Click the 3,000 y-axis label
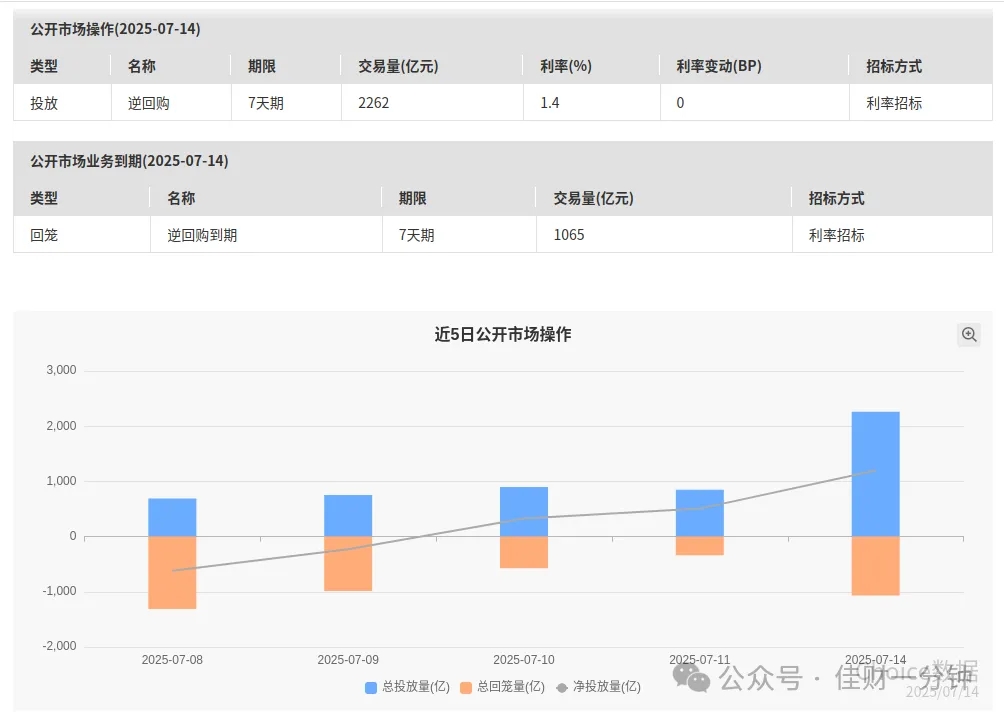The height and width of the screenshot is (718, 1004). (61, 370)
